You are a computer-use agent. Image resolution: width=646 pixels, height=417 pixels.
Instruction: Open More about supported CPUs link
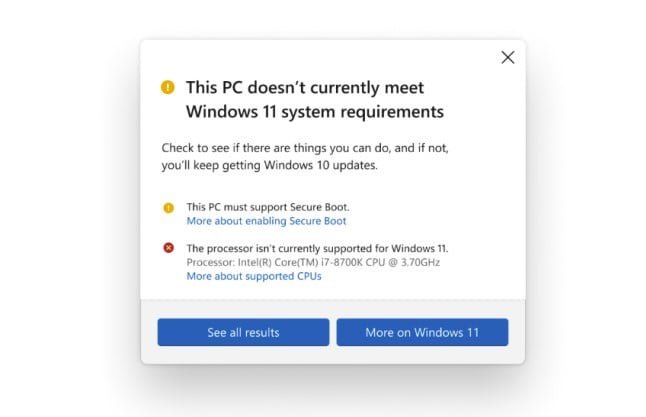click(254, 276)
